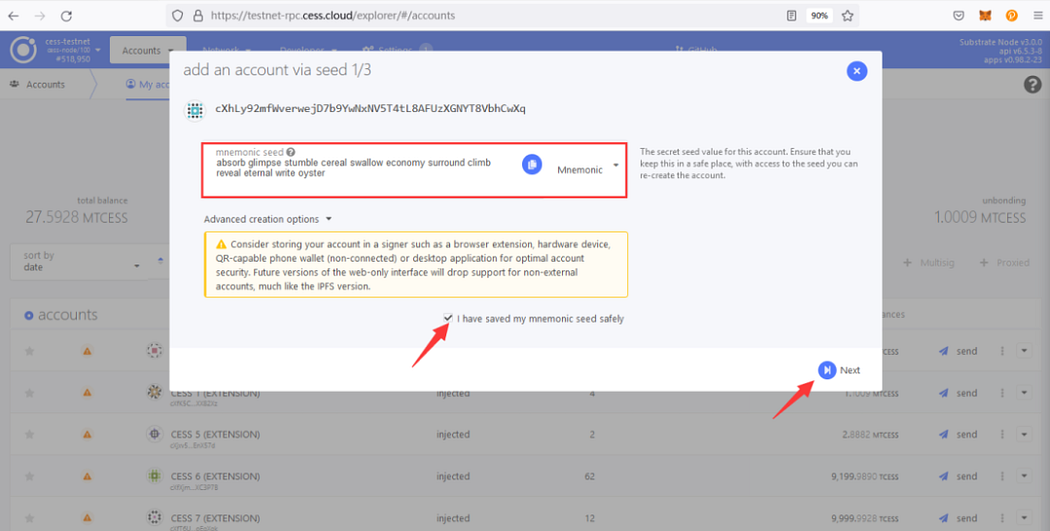Click the warning icon in CESS 5 row
The width and height of the screenshot is (1050, 531).
[x=87, y=435]
